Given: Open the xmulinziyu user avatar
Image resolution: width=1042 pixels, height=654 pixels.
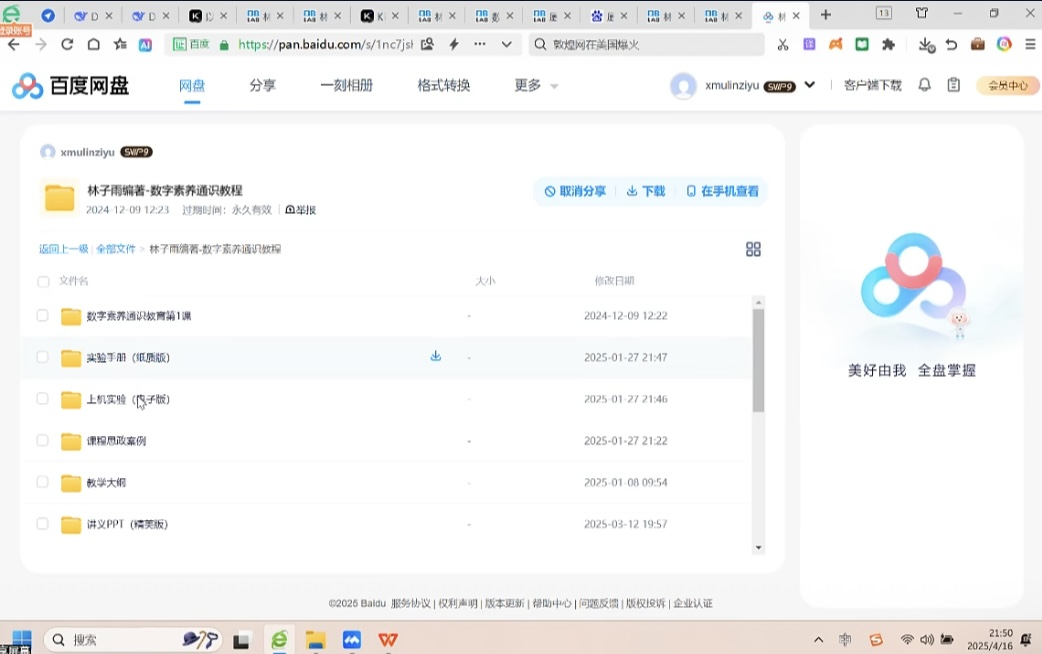Looking at the screenshot, I should 683,86.
